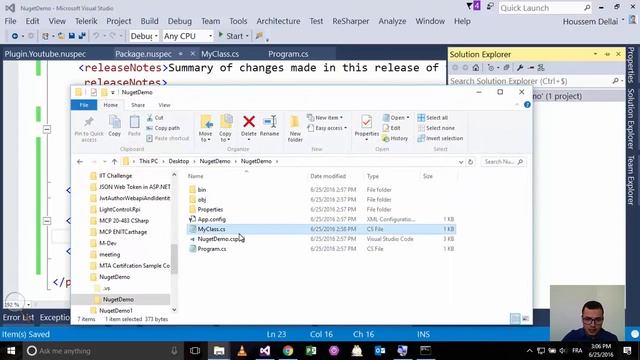Click Rename icon in Explorer ribbon
The width and height of the screenshot is (640, 360).
270,122
